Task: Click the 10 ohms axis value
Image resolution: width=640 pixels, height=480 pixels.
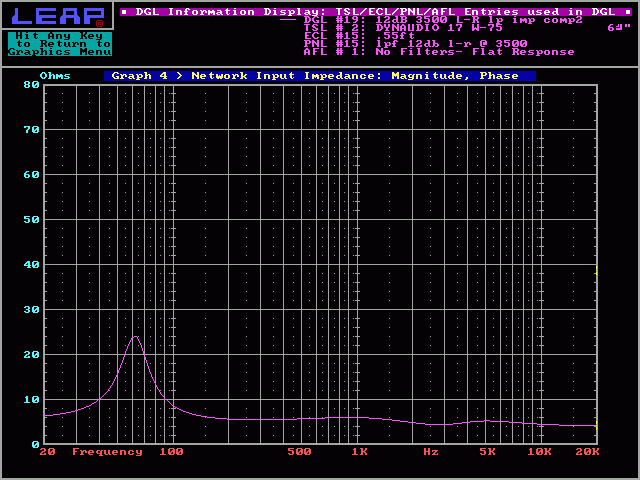Action: pos(32,400)
